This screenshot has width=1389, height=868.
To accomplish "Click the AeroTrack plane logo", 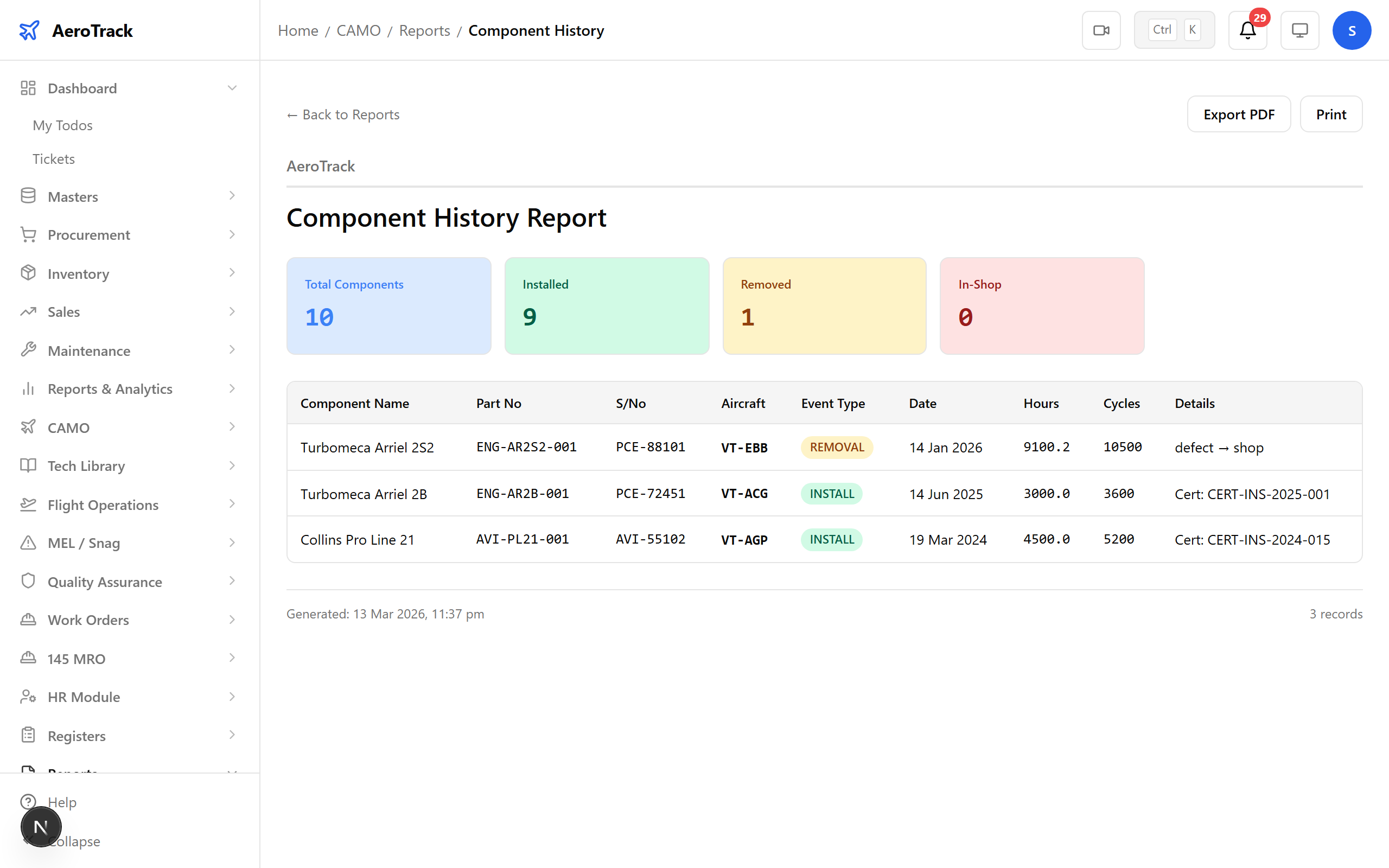I will point(29,30).
